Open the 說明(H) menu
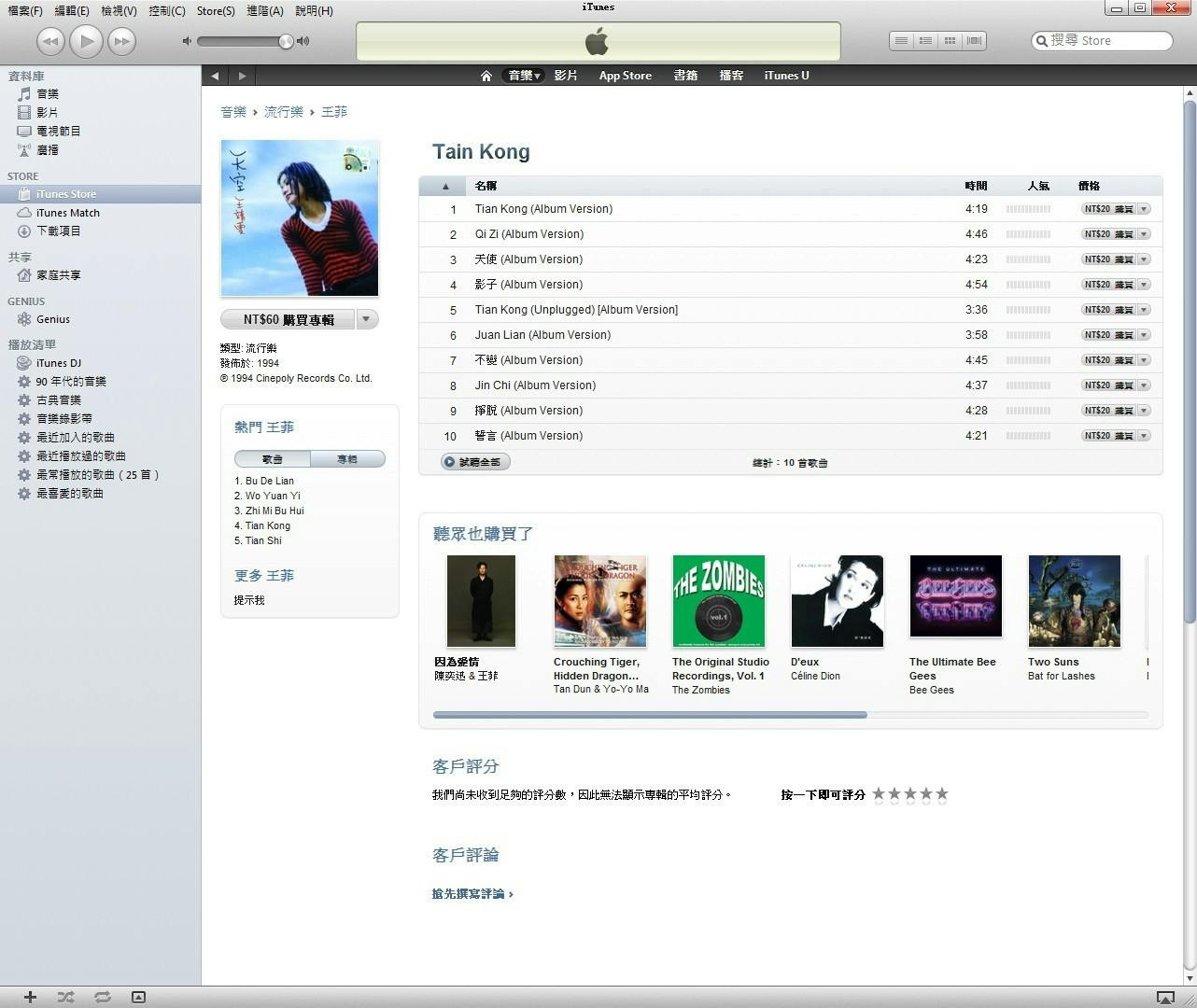 click(314, 11)
